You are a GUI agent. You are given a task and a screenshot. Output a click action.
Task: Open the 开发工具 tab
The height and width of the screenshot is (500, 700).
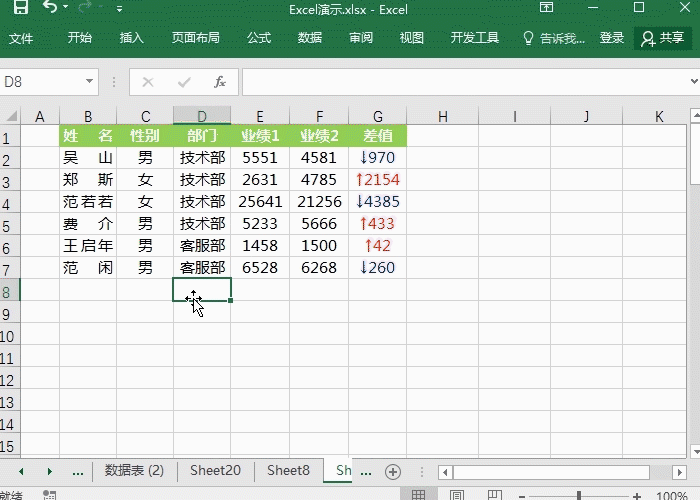point(475,38)
